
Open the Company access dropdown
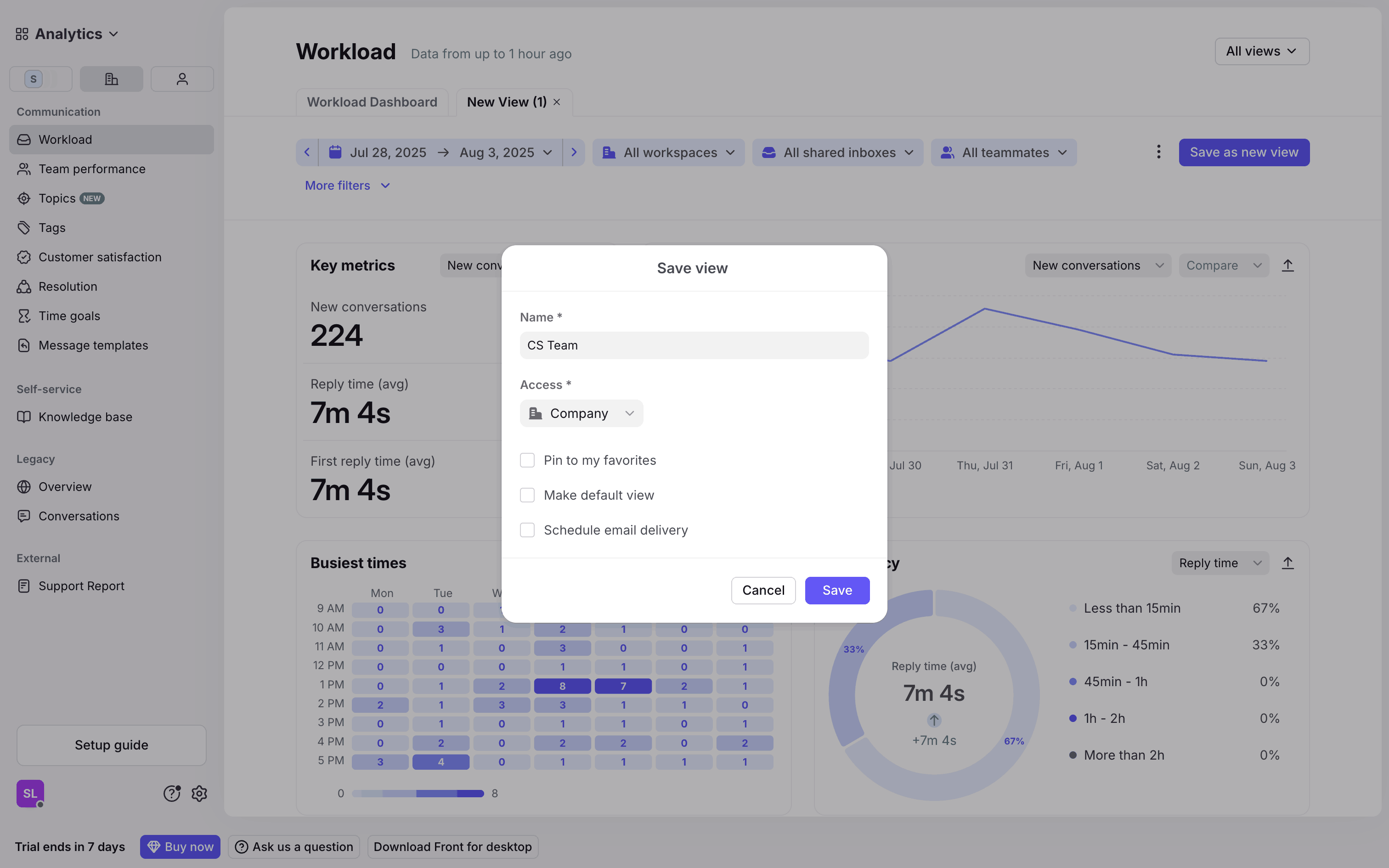pos(581,413)
